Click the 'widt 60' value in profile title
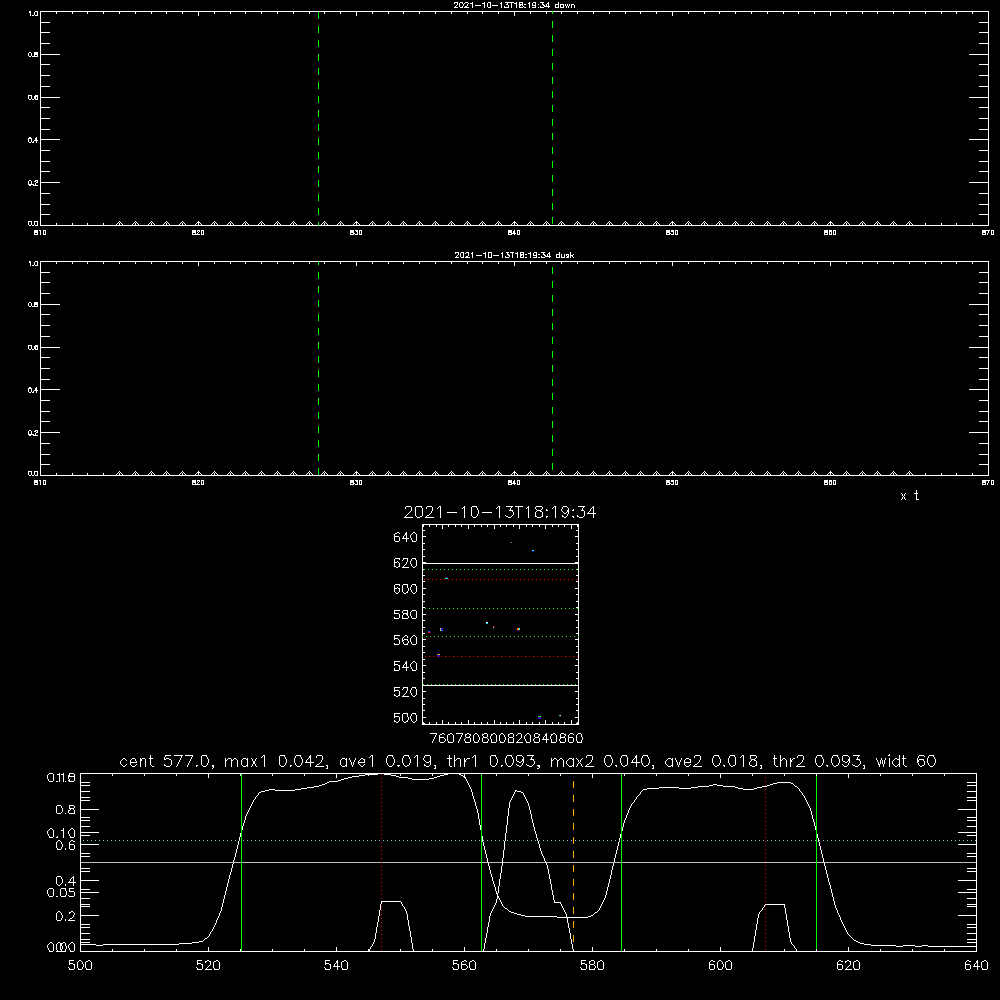Viewport: 1000px width, 1000px height. [906, 761]
